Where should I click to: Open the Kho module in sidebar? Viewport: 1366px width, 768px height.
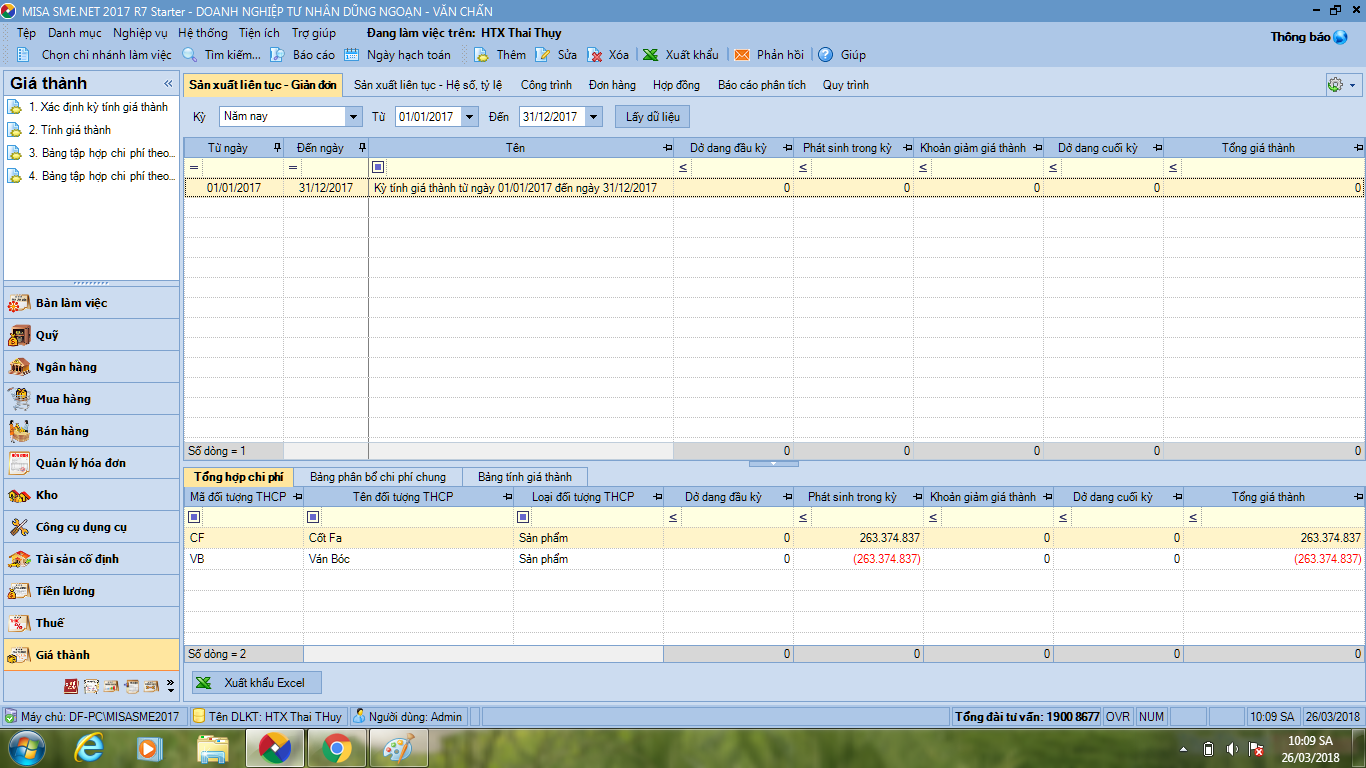pos(92,495)
